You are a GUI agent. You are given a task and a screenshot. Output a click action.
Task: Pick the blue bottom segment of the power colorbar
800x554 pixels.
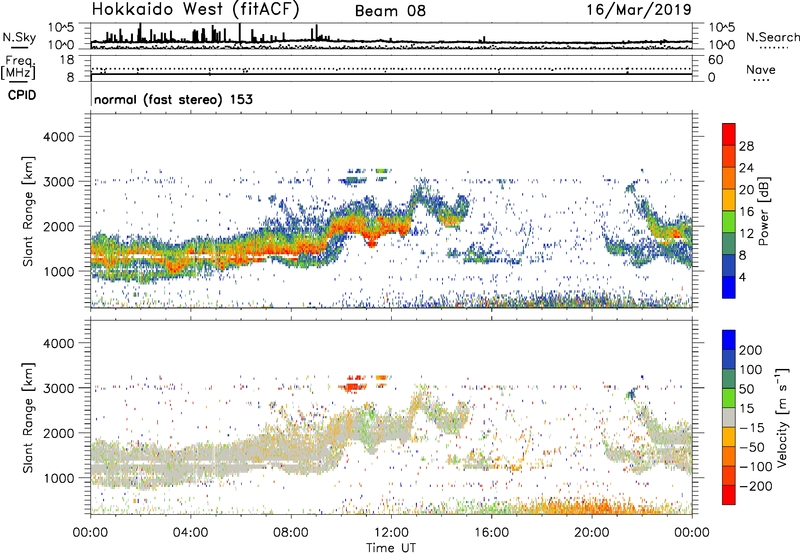(x=729, y=287)
